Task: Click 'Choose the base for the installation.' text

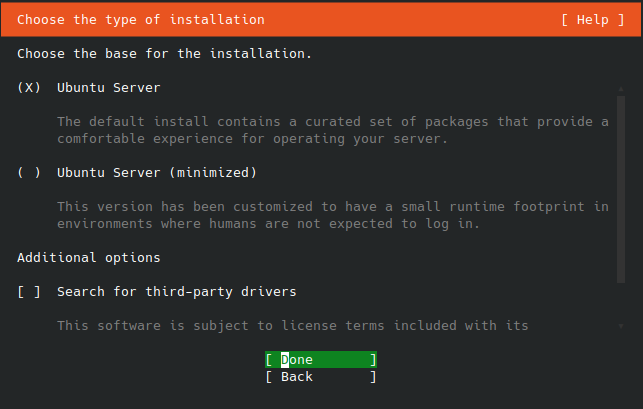Action: tap(164, 54)
